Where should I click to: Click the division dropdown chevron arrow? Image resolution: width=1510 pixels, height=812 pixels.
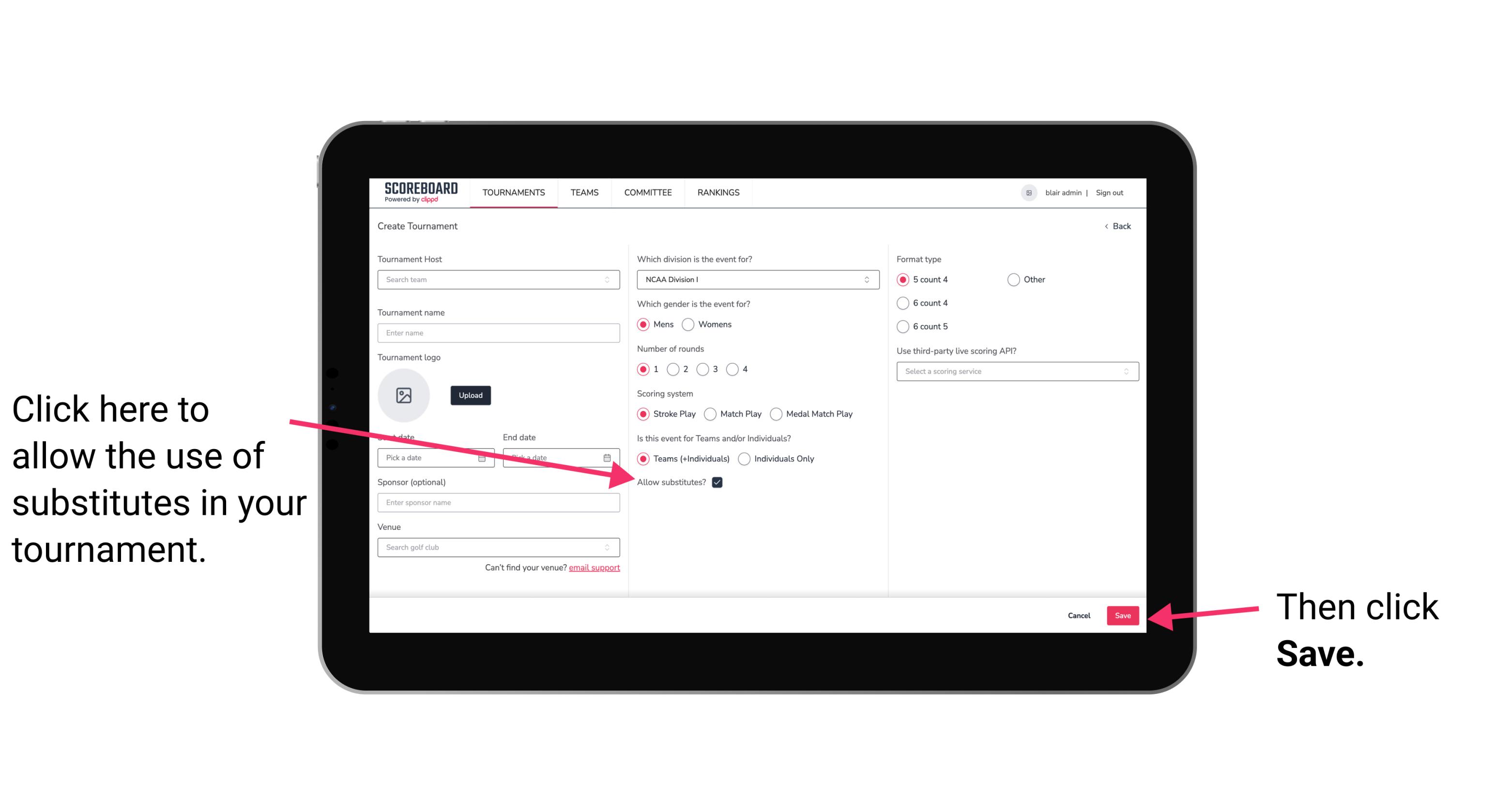[868, 280]
